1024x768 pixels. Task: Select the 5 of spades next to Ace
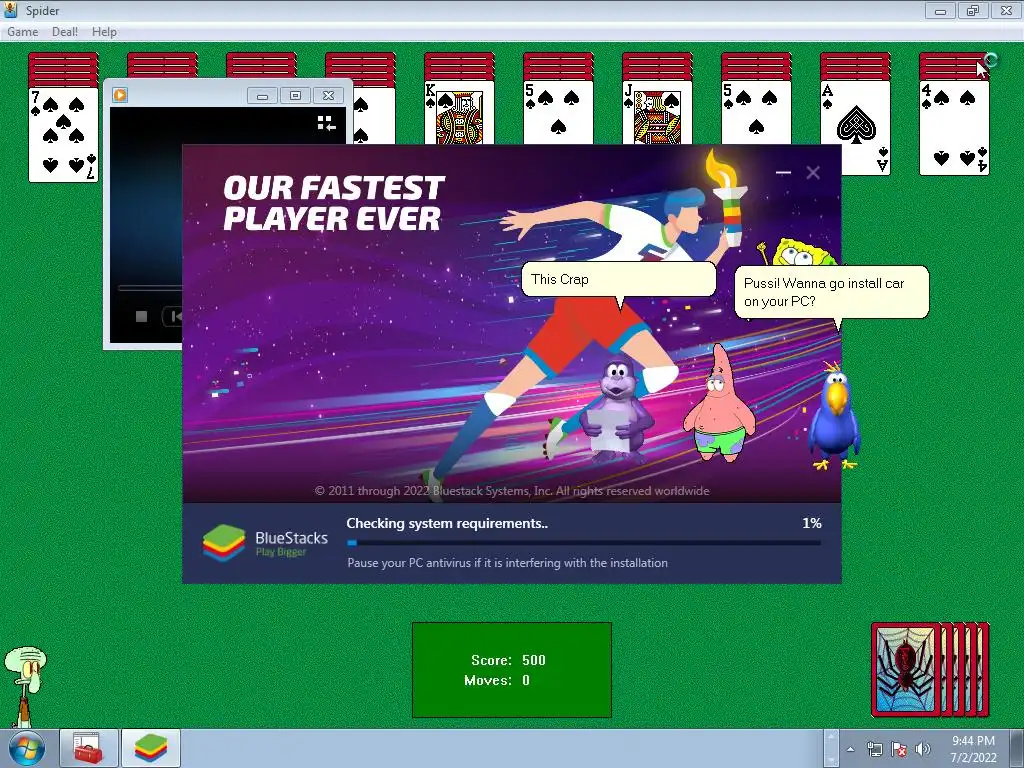pos(756,112)
